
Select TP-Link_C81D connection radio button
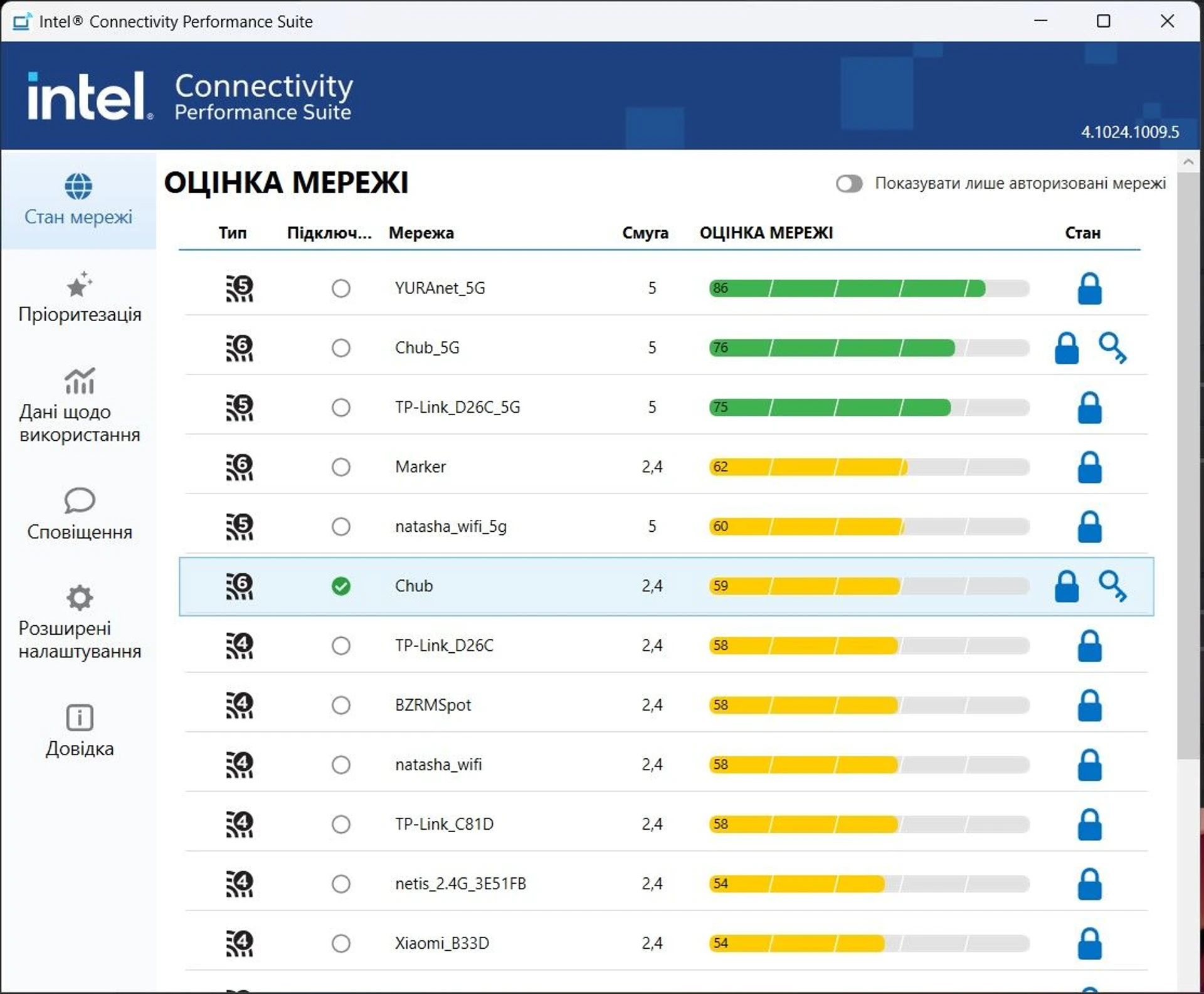pos(341,825)
